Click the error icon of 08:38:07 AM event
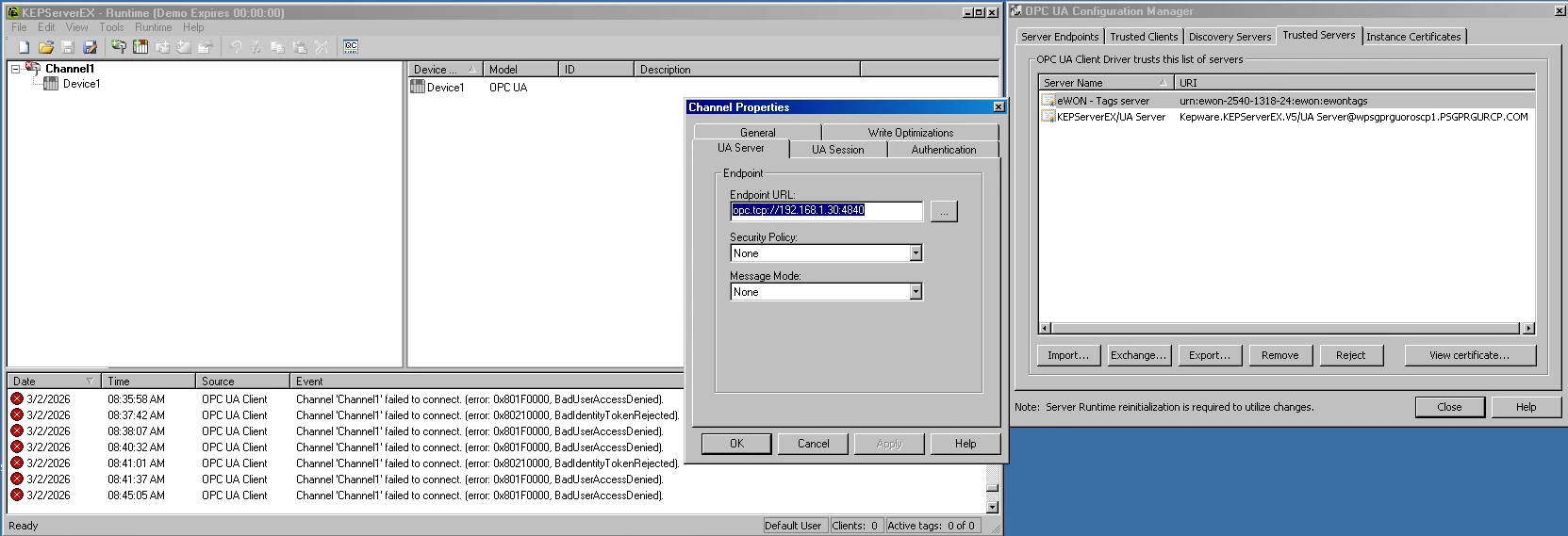The height and width of the screenshot is (536, 1568). point(17,431)
